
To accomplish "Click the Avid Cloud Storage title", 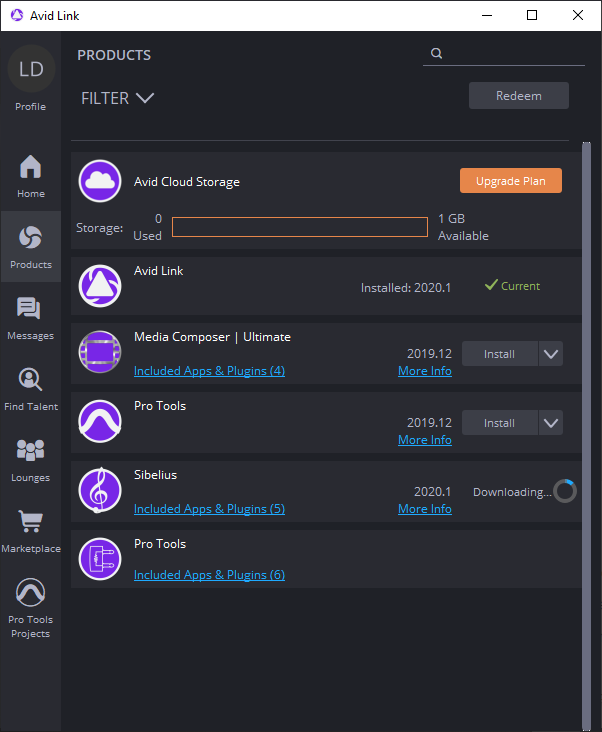I will (187, 182).
